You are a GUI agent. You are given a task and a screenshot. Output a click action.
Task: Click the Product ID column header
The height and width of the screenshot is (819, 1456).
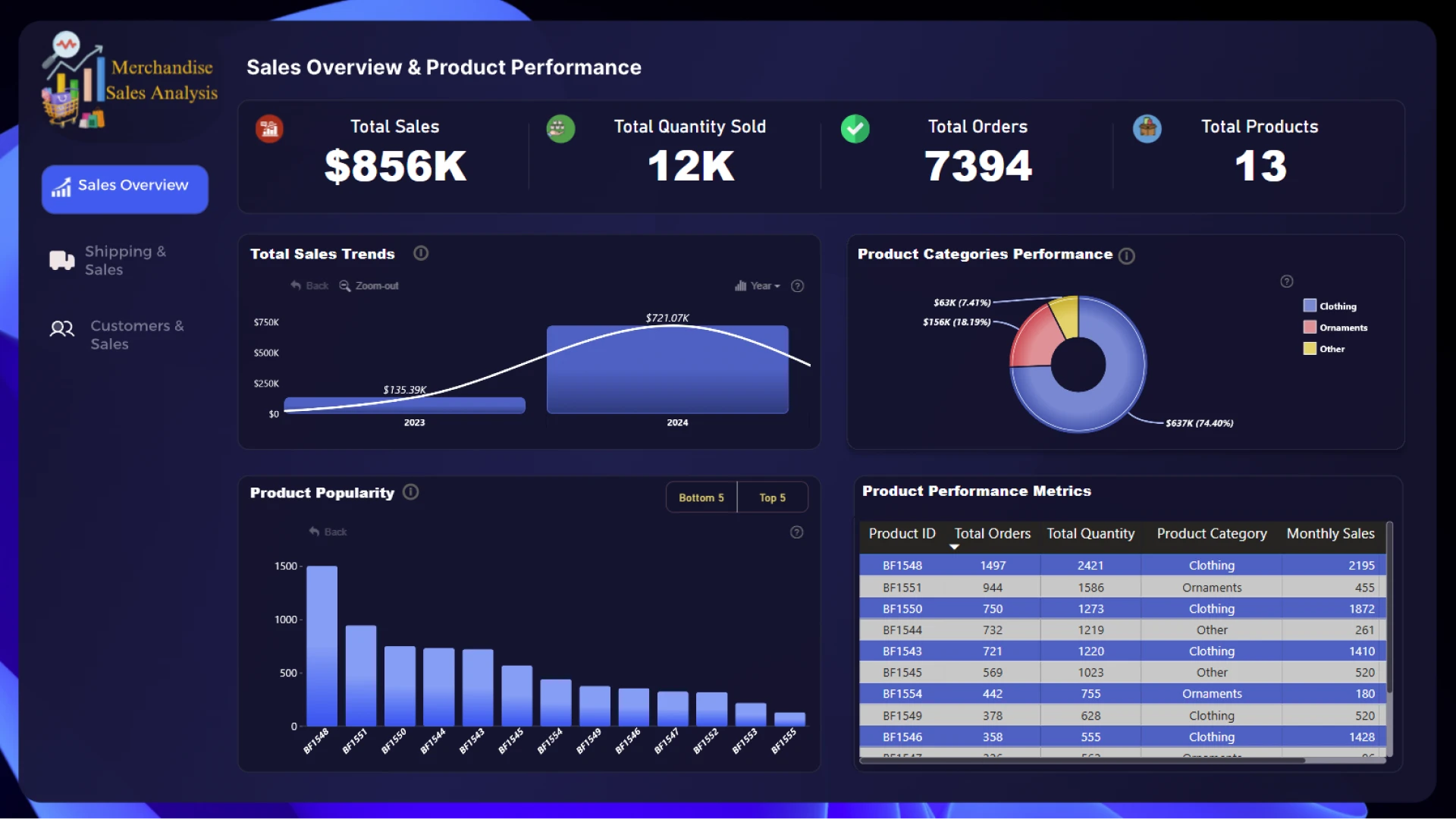902,534
